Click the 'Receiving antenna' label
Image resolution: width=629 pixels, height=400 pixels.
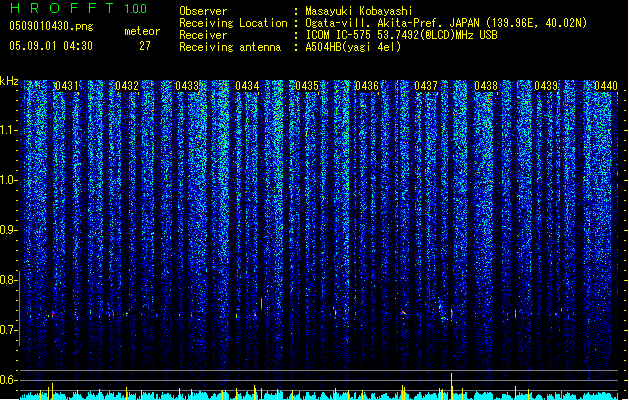tap(230, 47)
